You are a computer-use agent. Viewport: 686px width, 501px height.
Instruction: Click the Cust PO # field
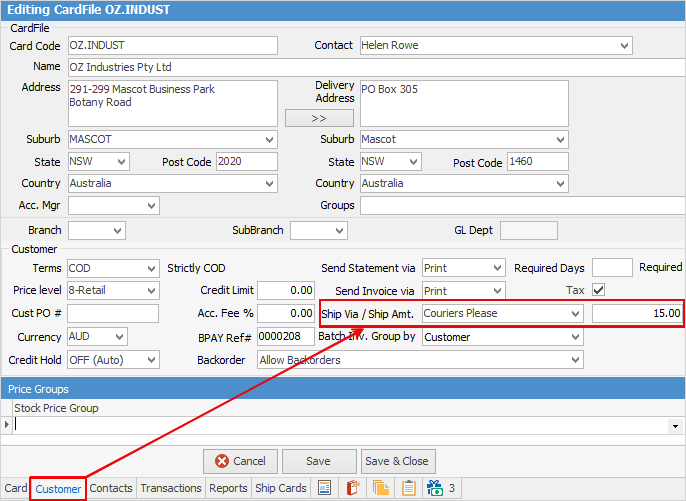pyautogui.click(x=113, y=313)
